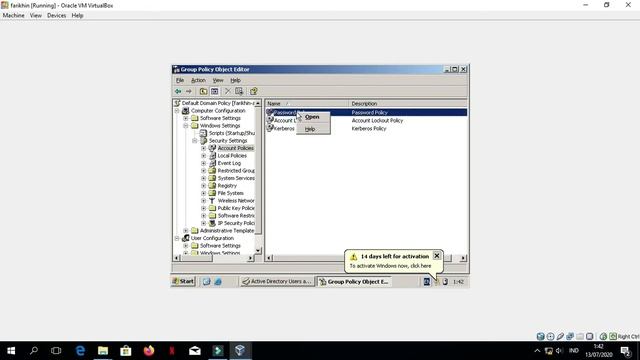Open Firefox from host taskbar
640x360 pixels.
click(149, 351)
